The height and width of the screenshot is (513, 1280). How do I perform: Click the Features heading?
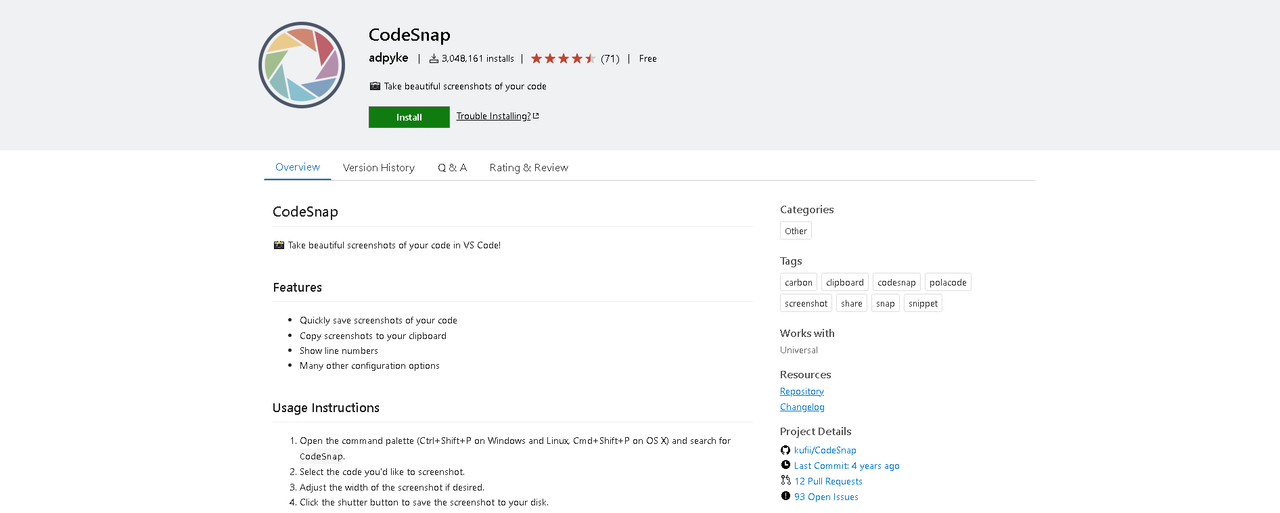(297, 287)
